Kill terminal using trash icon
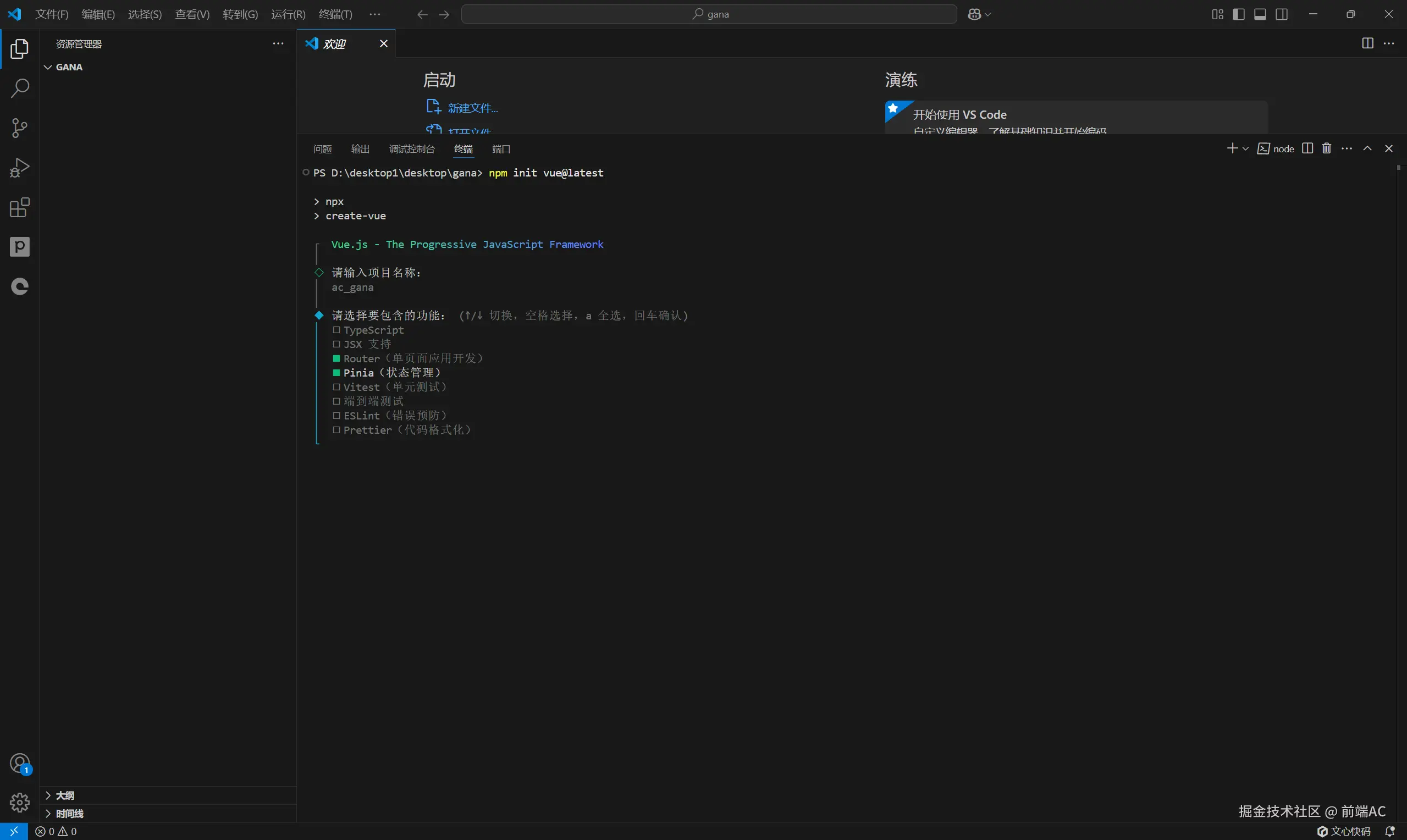The height and width of the screenshot is (840, 1407). (x=1327, y=148)
